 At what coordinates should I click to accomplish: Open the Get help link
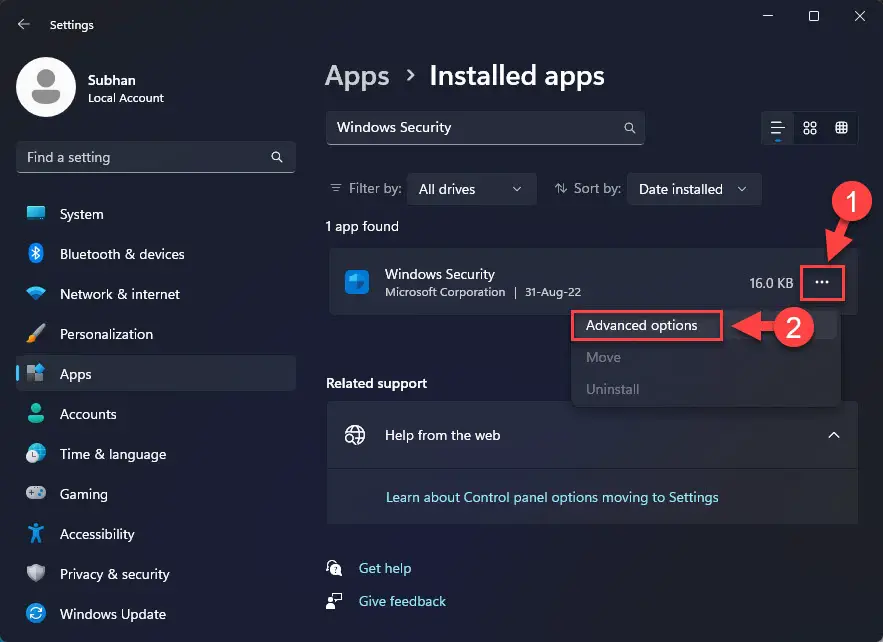[385, 568]
